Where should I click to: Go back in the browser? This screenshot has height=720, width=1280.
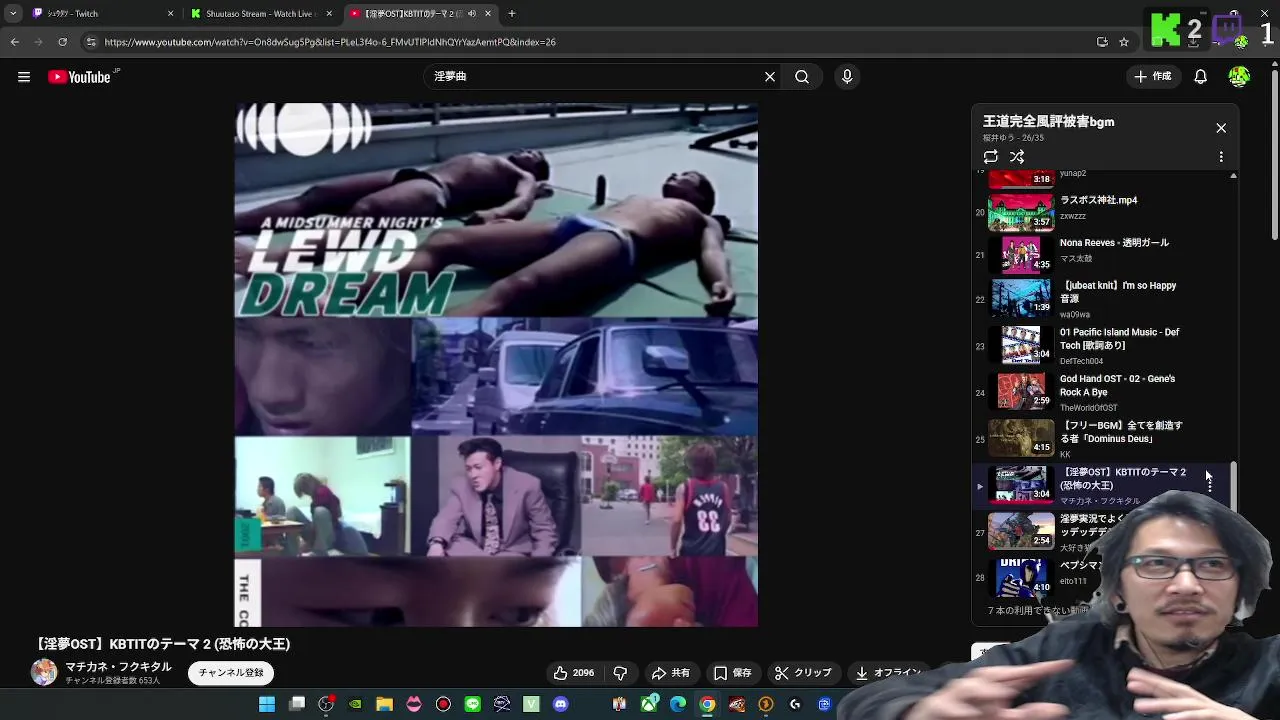(x=14, y=42)
